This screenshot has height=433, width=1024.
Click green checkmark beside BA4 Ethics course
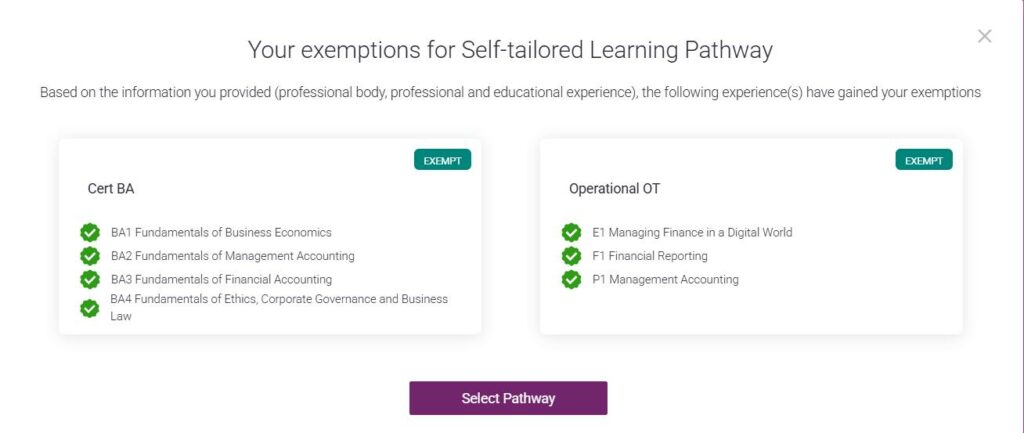90,308
